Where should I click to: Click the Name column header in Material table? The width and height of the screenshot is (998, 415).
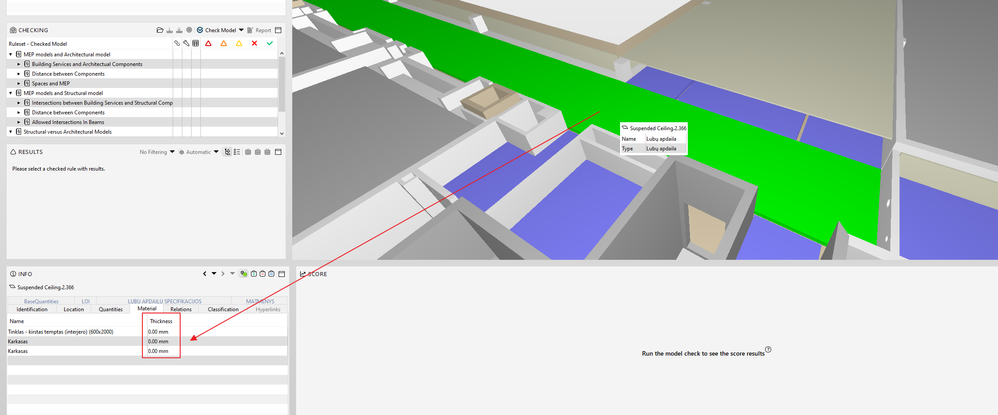click(x=17, y=321)
